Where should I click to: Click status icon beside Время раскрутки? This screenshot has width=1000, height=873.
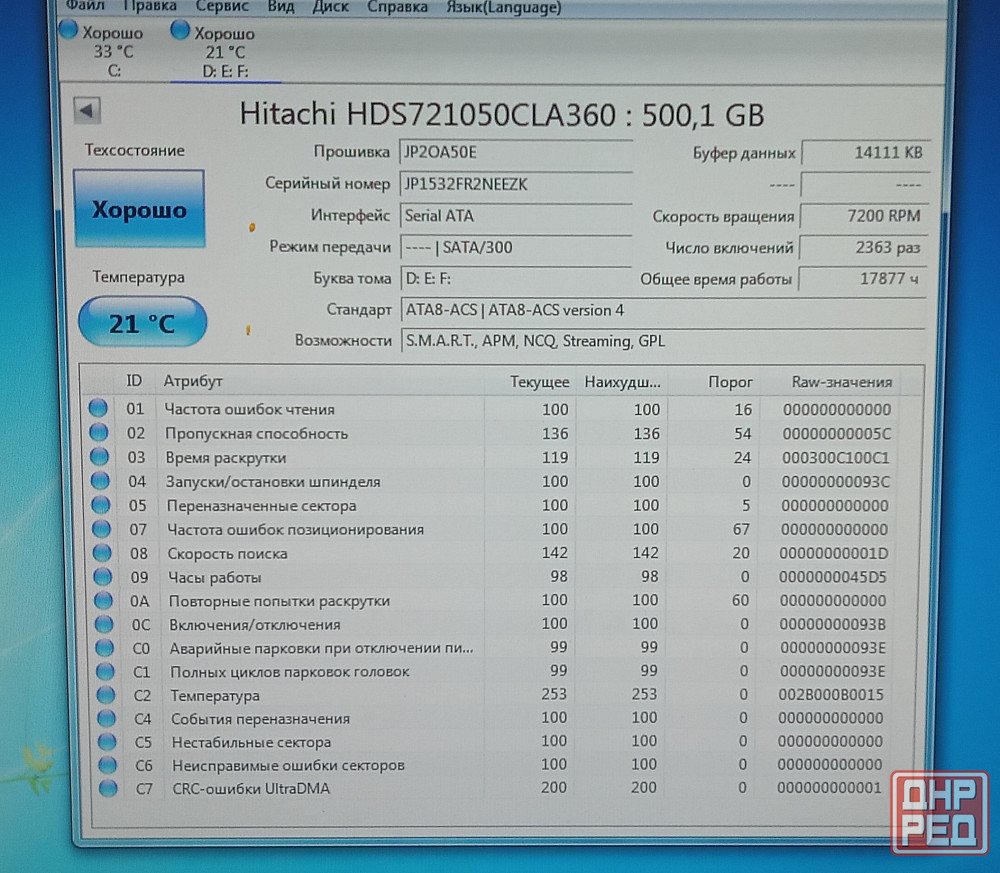tap(98, 457)
